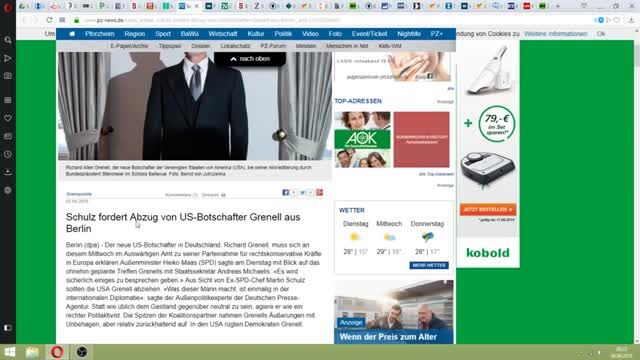Open the Pforzheim section
640x360 pixels.
click(100, 34)
